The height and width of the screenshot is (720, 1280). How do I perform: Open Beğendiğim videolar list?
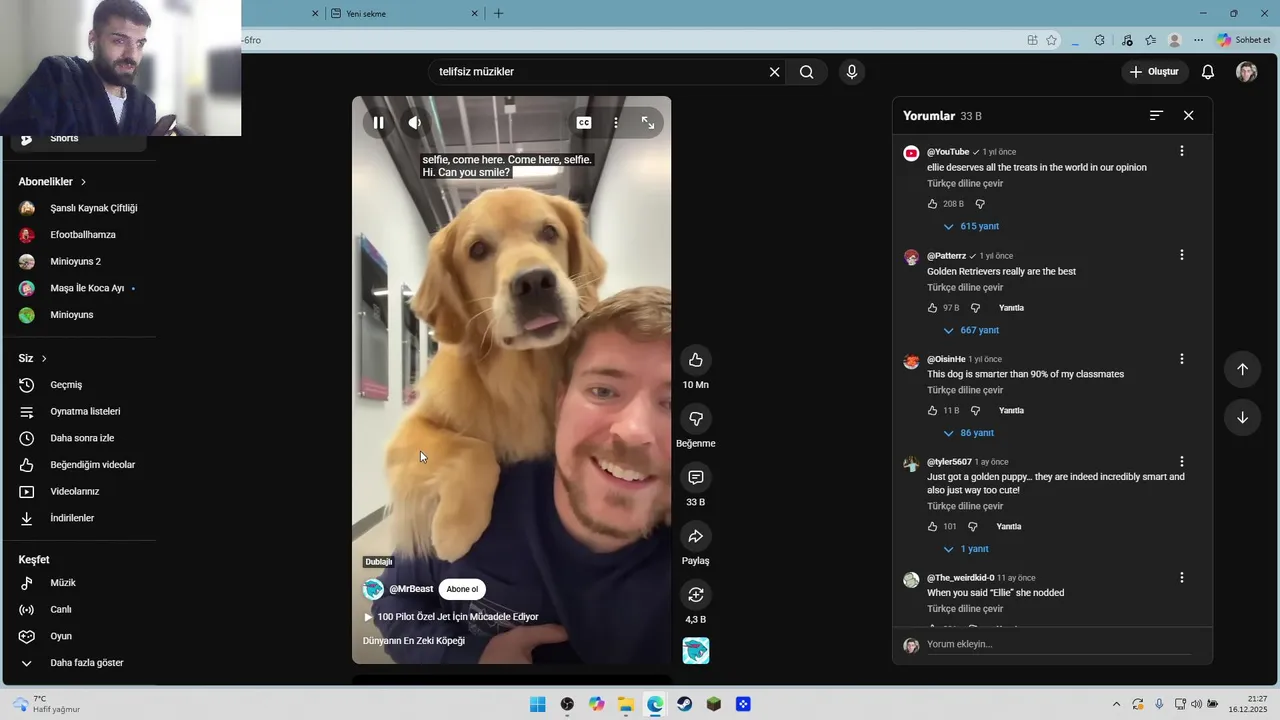(78, 465)
